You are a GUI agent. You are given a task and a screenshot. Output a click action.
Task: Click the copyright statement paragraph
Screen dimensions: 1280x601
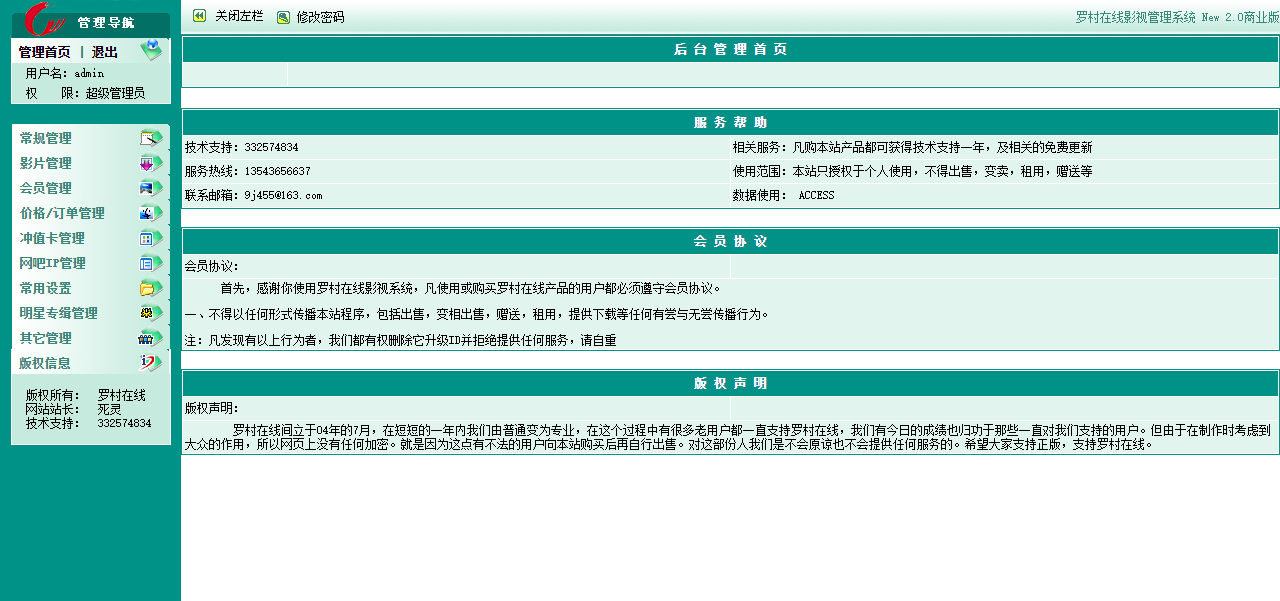(x=730, y=437)
